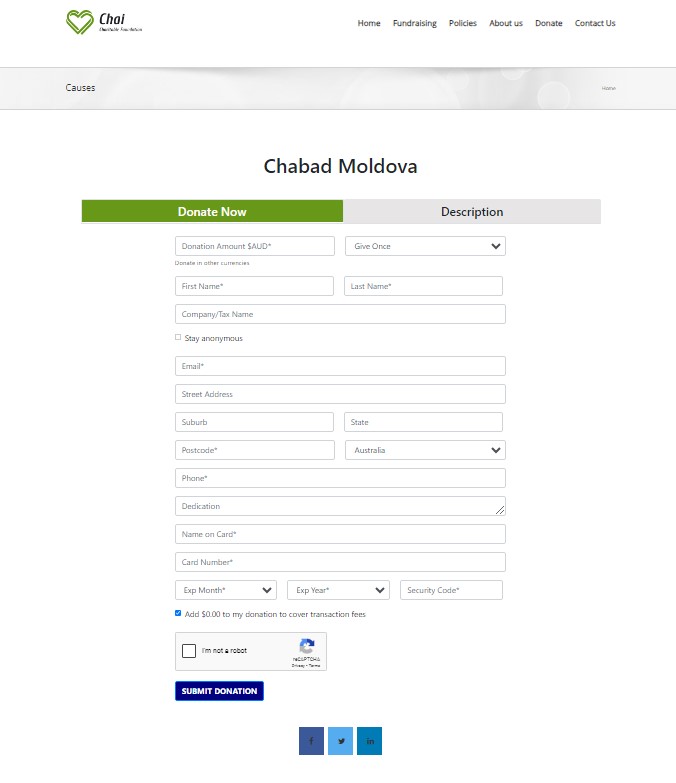Expand the Australia country dropdown
This screenshot has height=783, width=676.
(425, 450)
